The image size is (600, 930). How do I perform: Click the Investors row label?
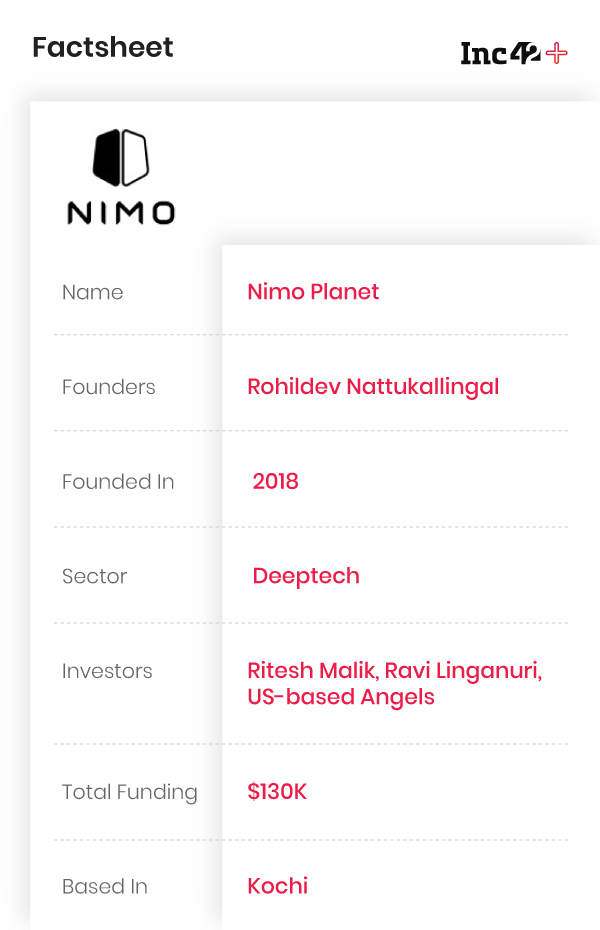107,671
